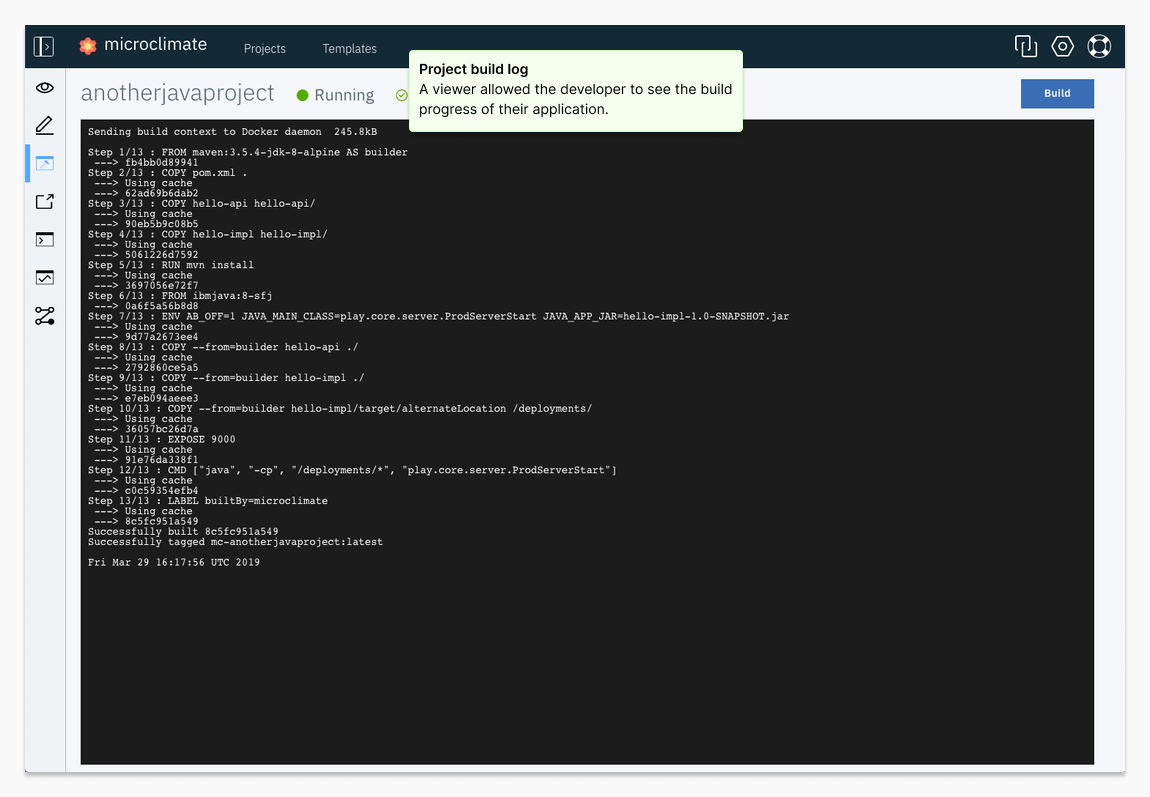Viewport: 1150px width, 797px height.
Task: Click the anotherjavaproject project title
Action: pyautogui.click(x=177, y=94)
